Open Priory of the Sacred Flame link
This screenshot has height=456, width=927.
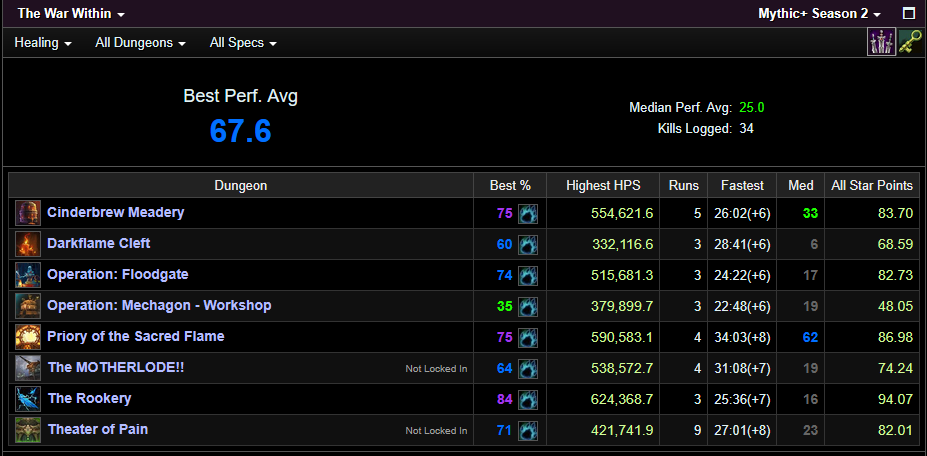point(135,337)
